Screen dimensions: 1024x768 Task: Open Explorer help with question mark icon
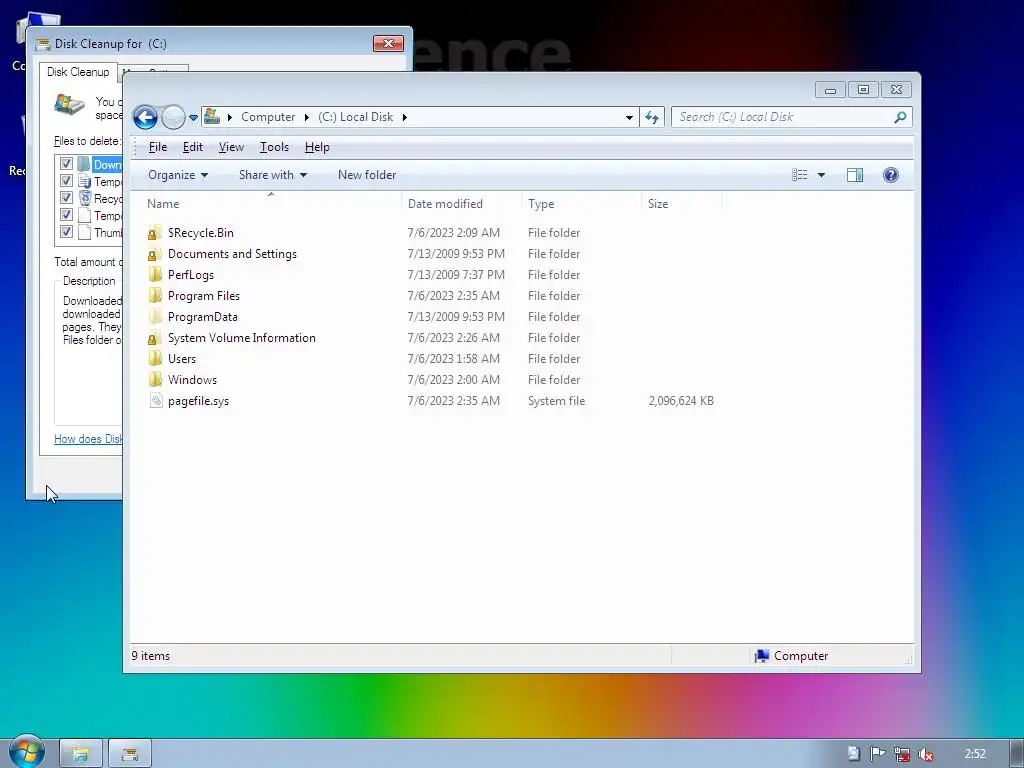coord(891,175)
